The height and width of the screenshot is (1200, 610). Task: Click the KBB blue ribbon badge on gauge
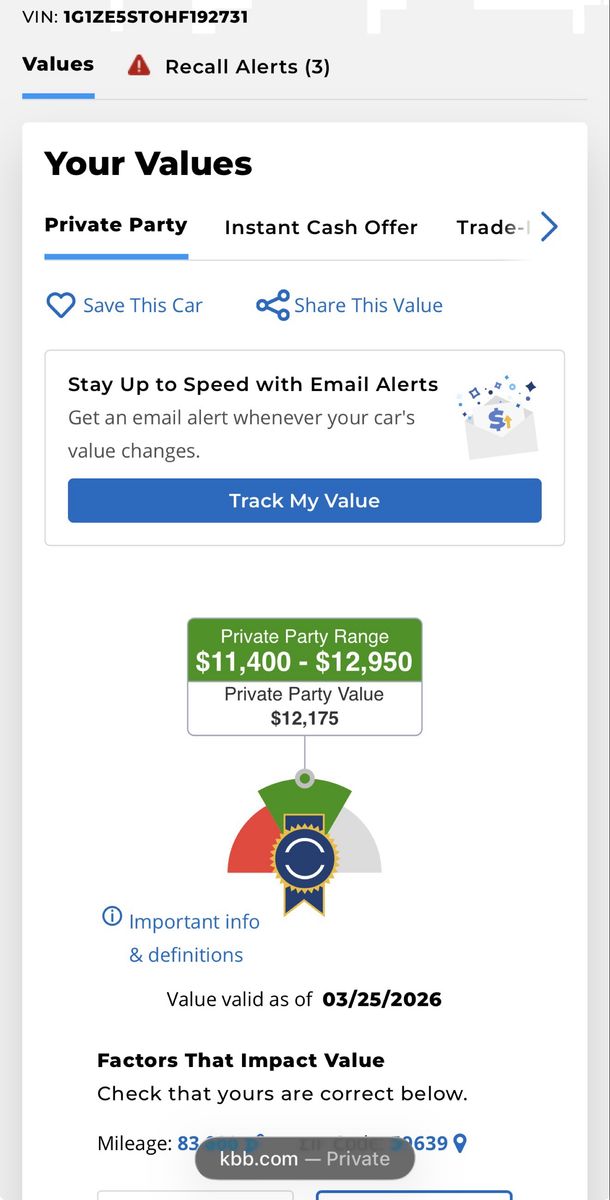pos(305,860)
